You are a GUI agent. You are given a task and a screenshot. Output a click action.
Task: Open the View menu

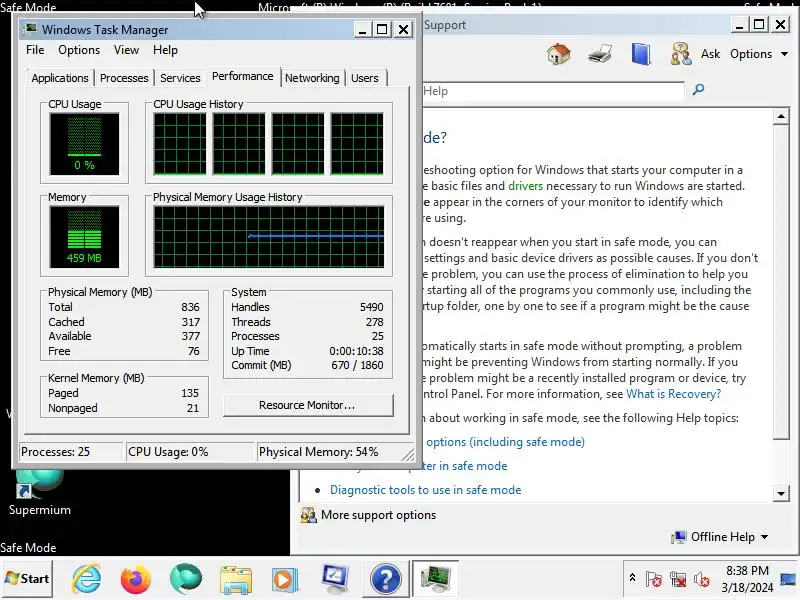[126, 50]
